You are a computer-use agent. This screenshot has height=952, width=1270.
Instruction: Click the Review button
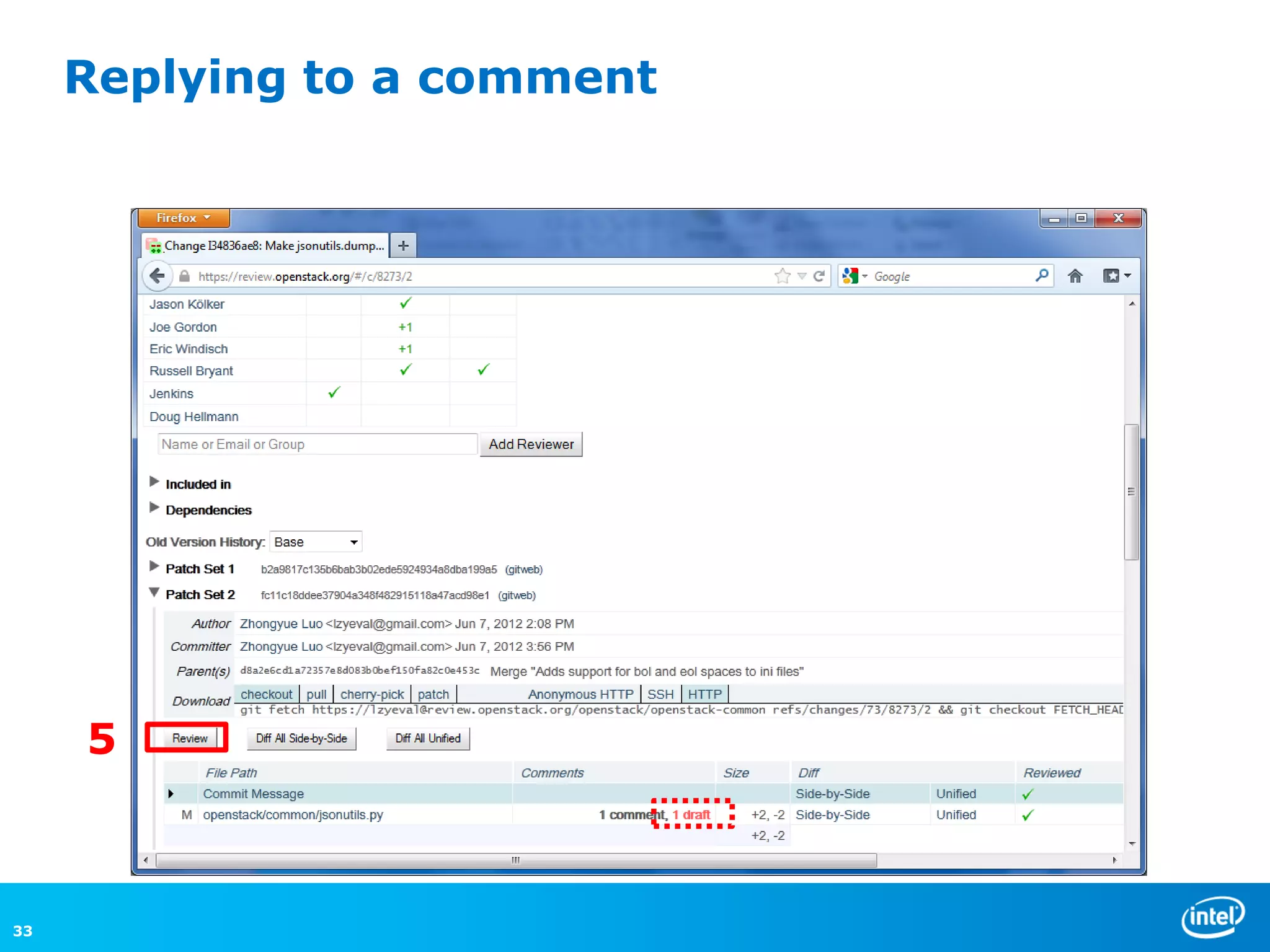click(x=189, y=738)
